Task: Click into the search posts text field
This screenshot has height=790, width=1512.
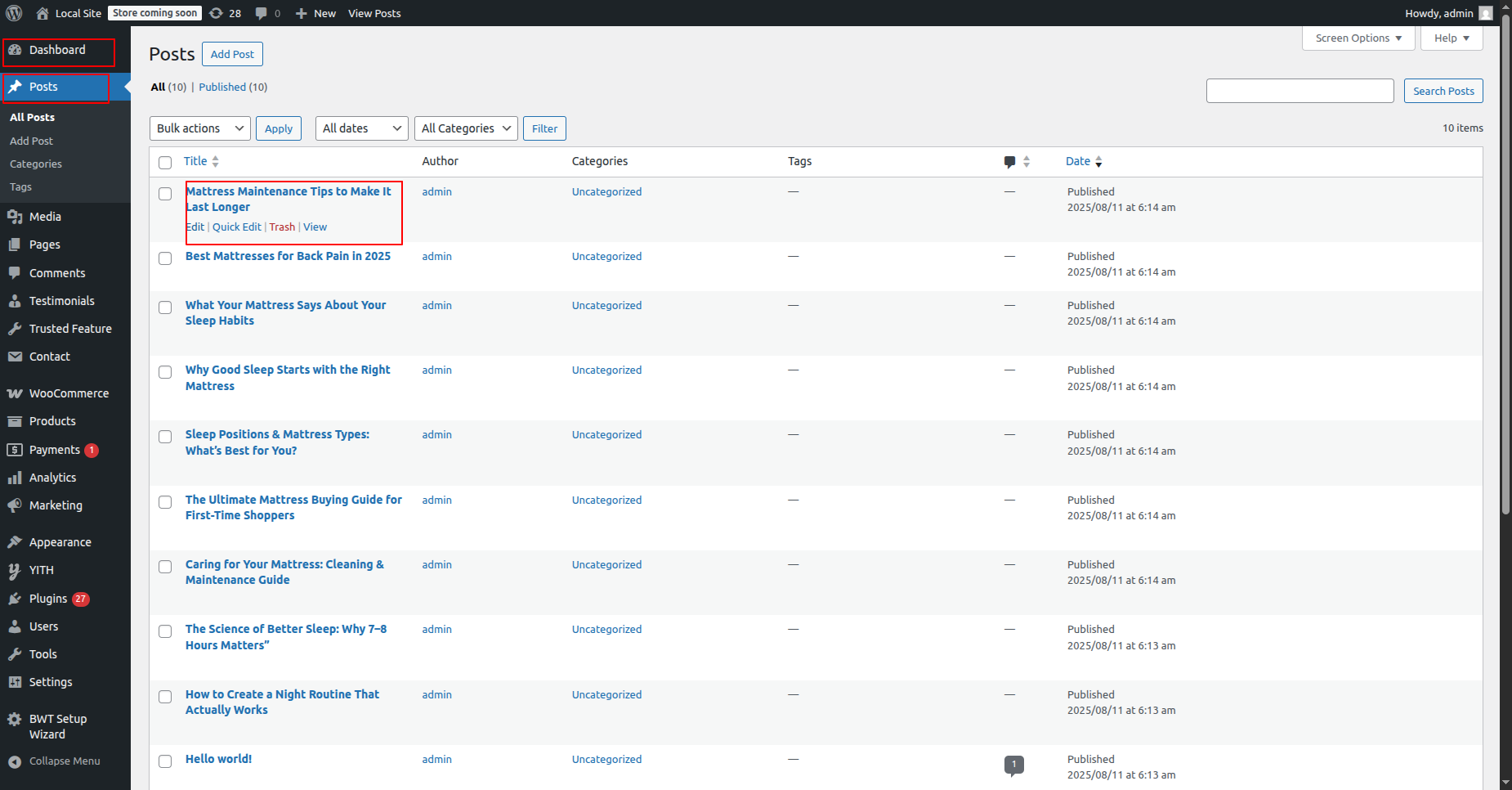Action: (x=1300, y=91)
